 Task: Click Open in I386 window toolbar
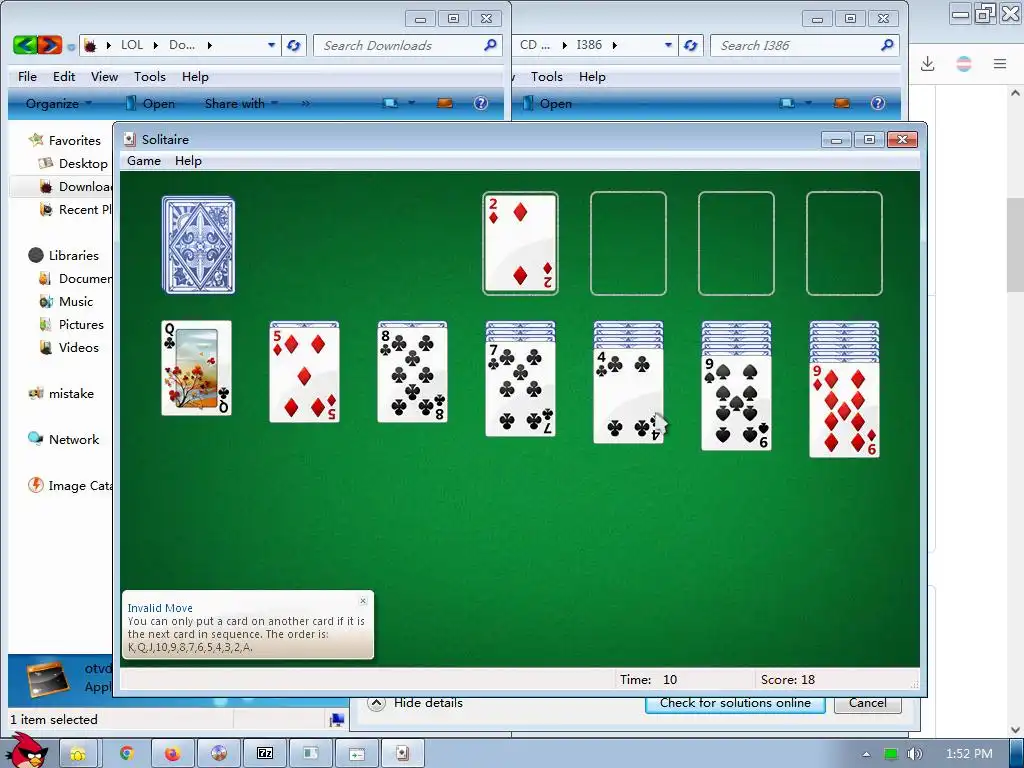click(x=547, y=103)
